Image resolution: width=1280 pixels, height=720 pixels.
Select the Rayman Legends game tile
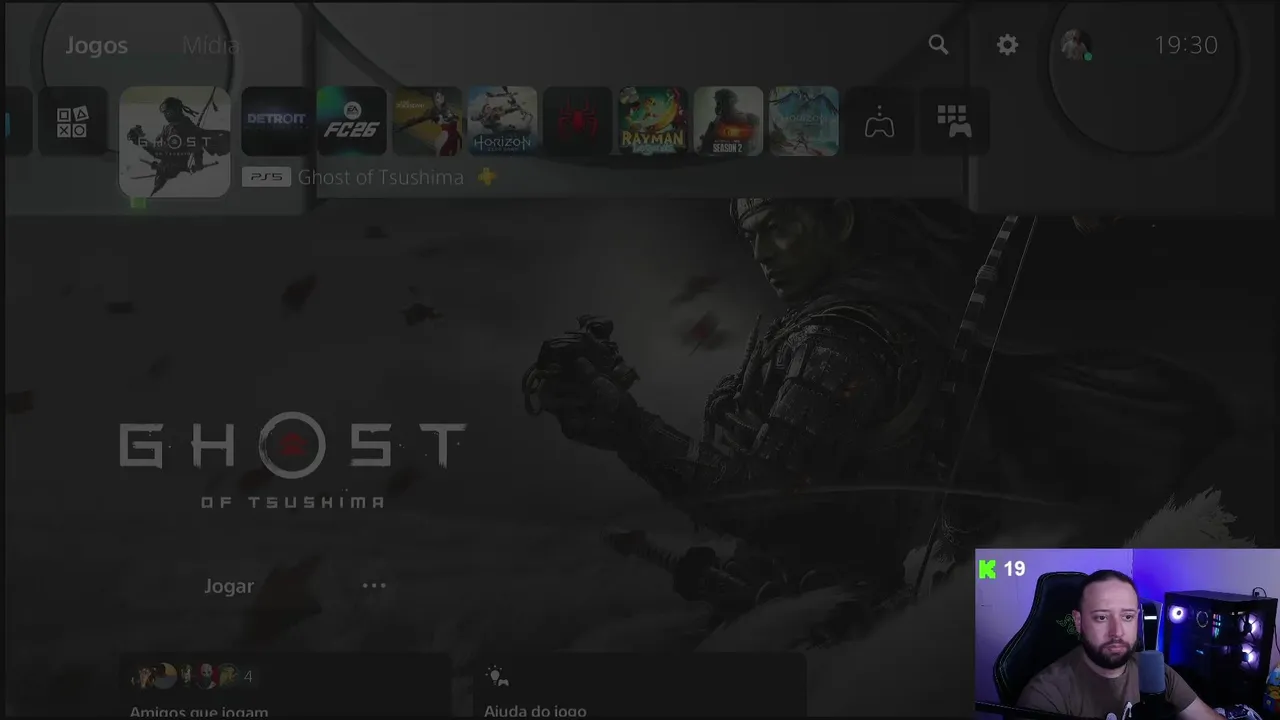click(653, 121)
